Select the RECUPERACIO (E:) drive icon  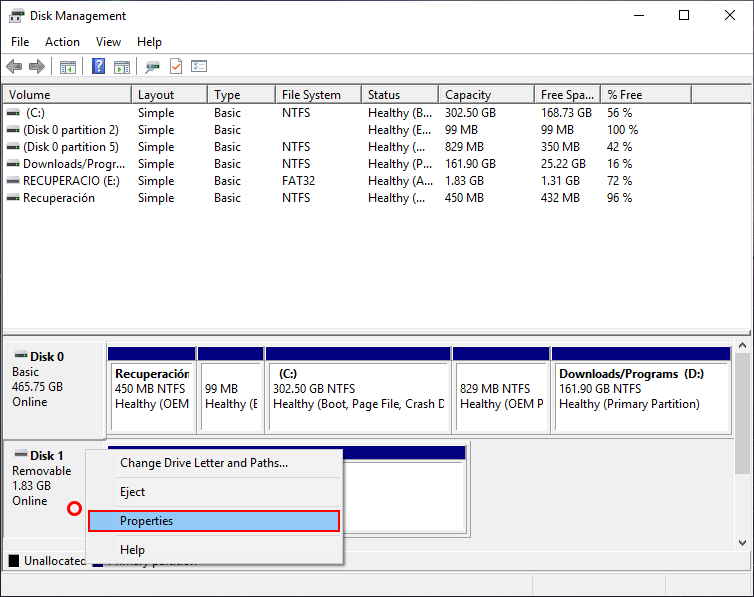[x=13, y=181]
